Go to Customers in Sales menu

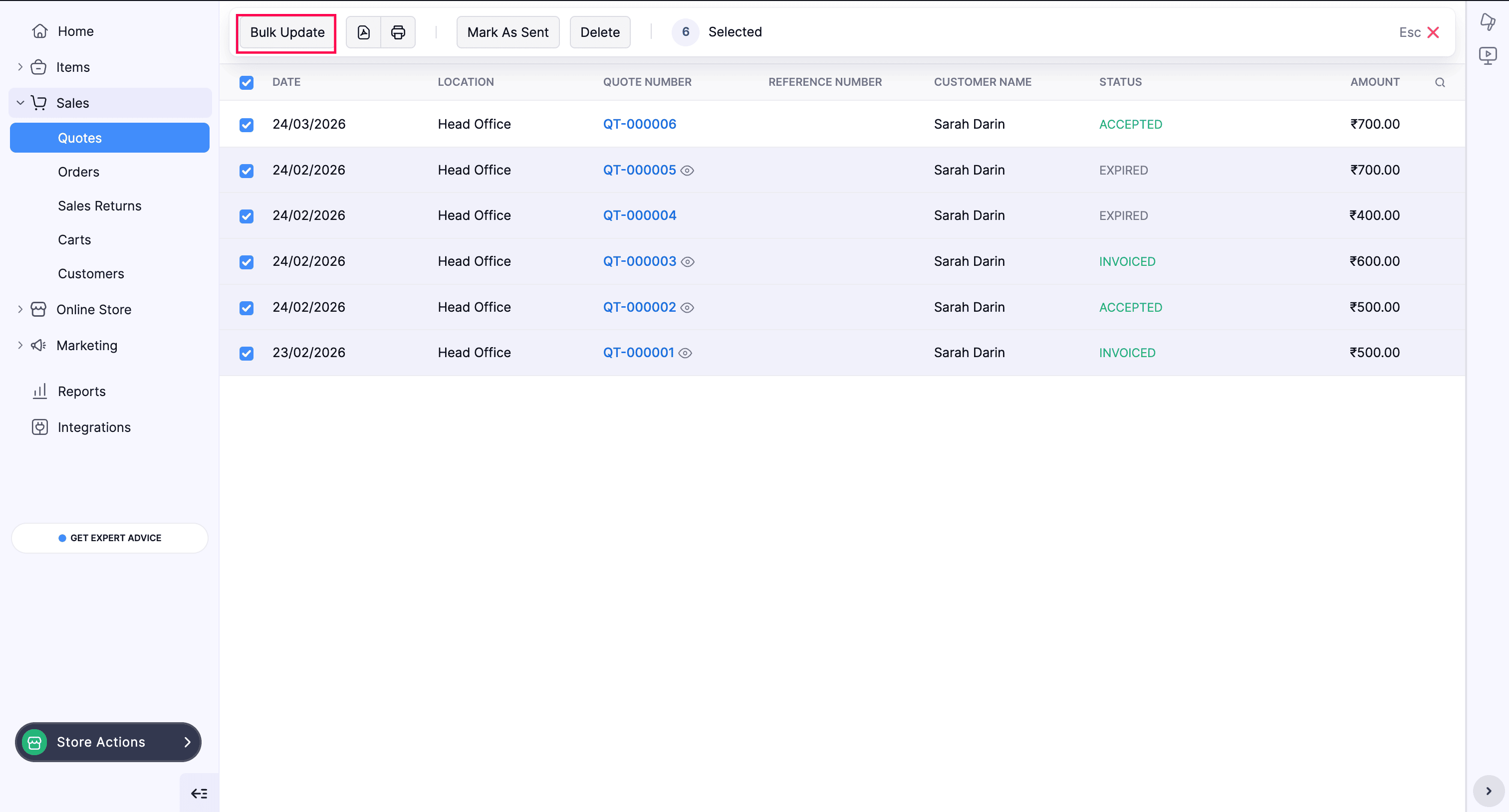click(91, 273)
